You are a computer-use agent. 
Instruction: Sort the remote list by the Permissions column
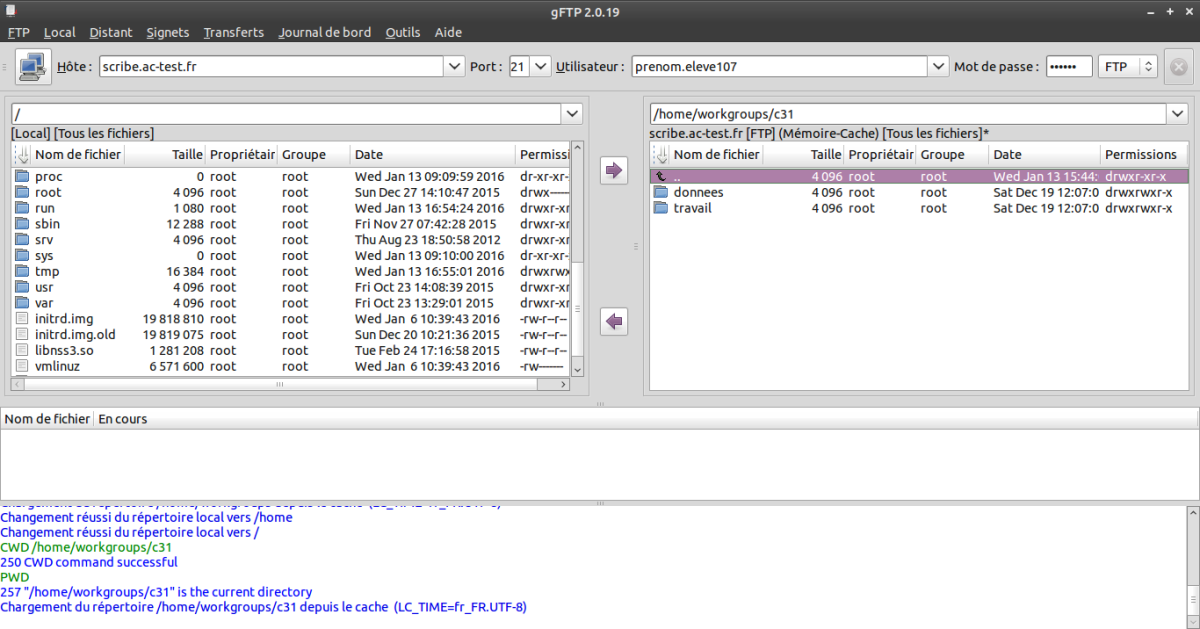1144,155
